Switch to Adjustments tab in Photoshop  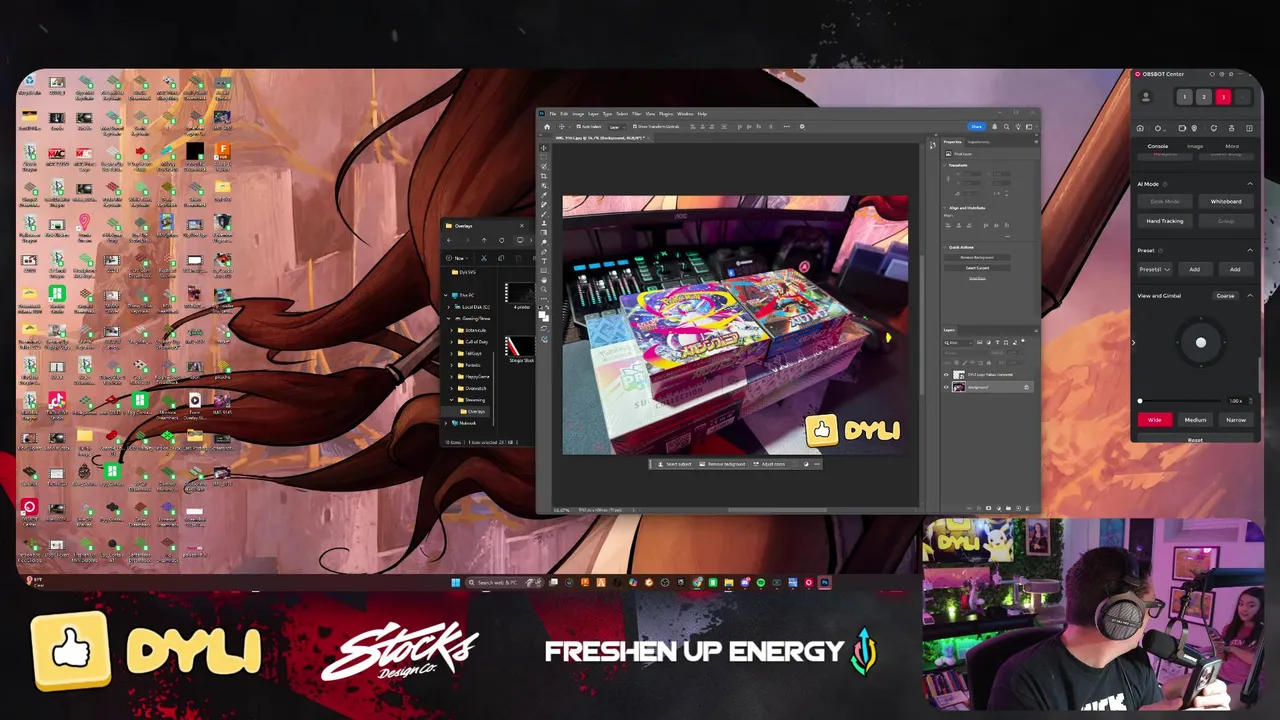(978, 142)
